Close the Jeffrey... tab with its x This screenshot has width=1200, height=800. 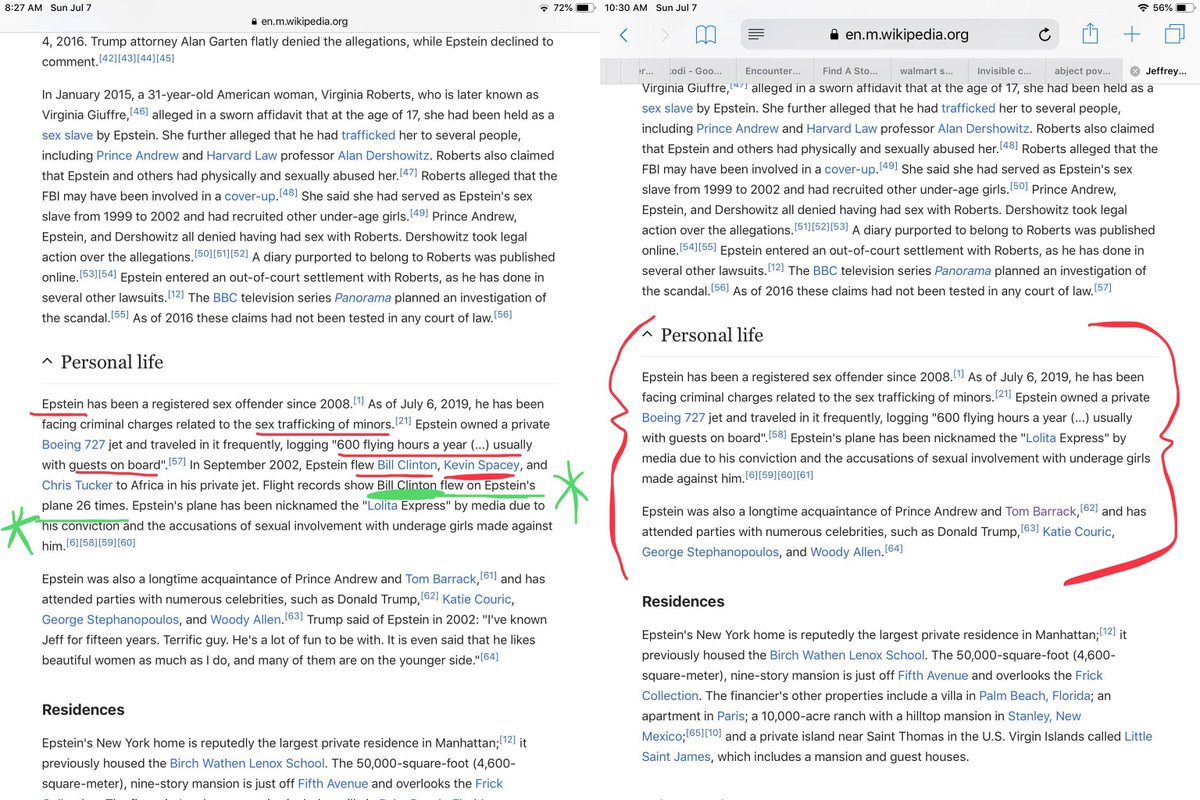click(x=1134, y=71)
